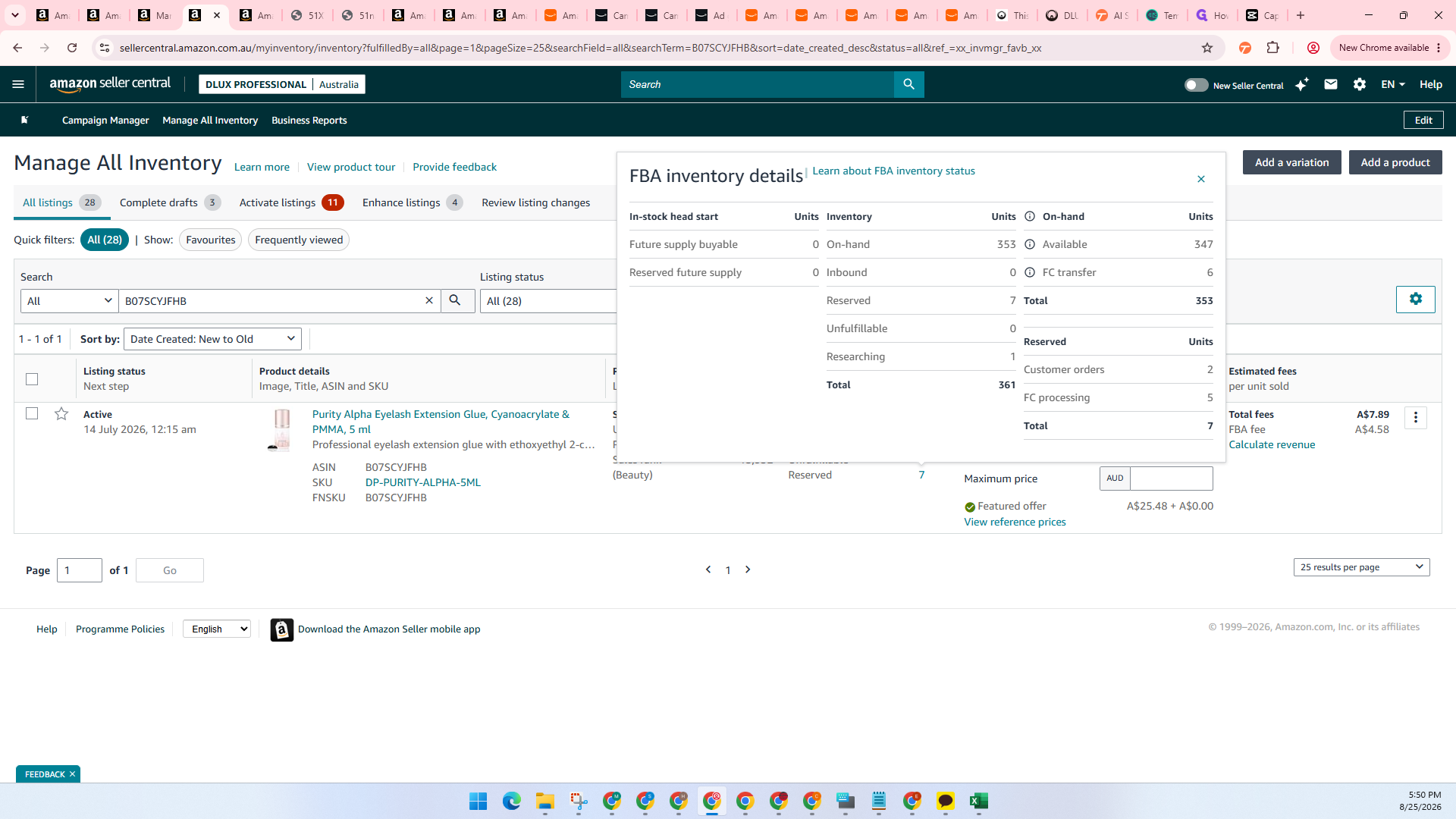Click info icon beside FC transfer row
1456x819 pixels.
pos(1030,272)
